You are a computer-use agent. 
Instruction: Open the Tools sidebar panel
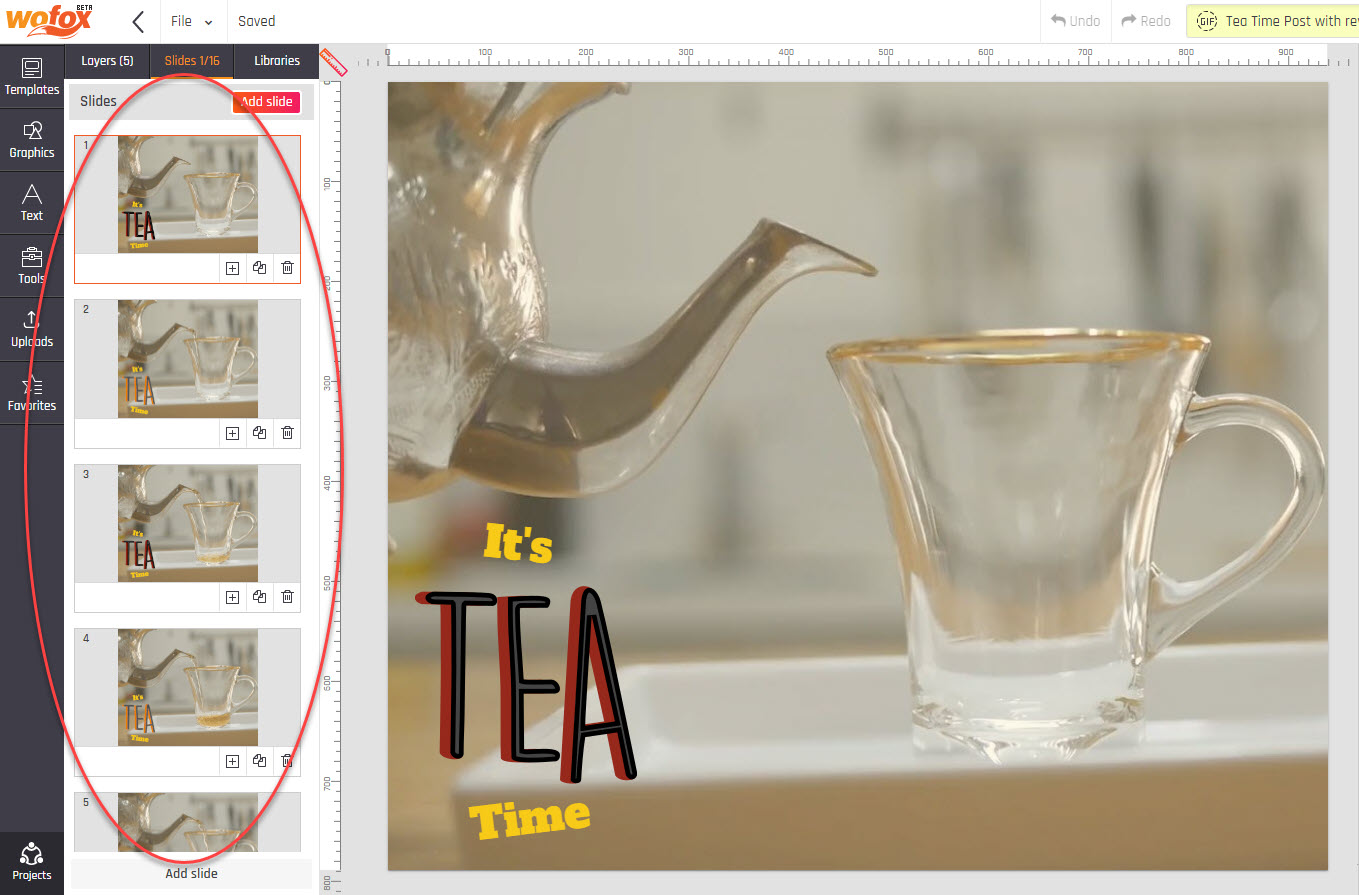(x=32, y=266)
